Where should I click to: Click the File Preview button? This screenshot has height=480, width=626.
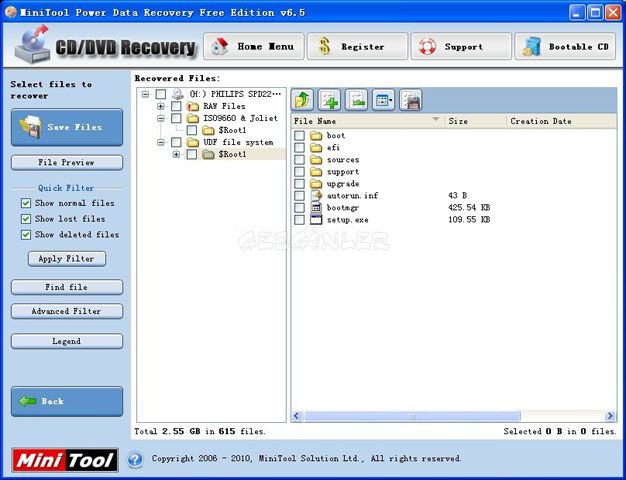click(x=67, y=163)
